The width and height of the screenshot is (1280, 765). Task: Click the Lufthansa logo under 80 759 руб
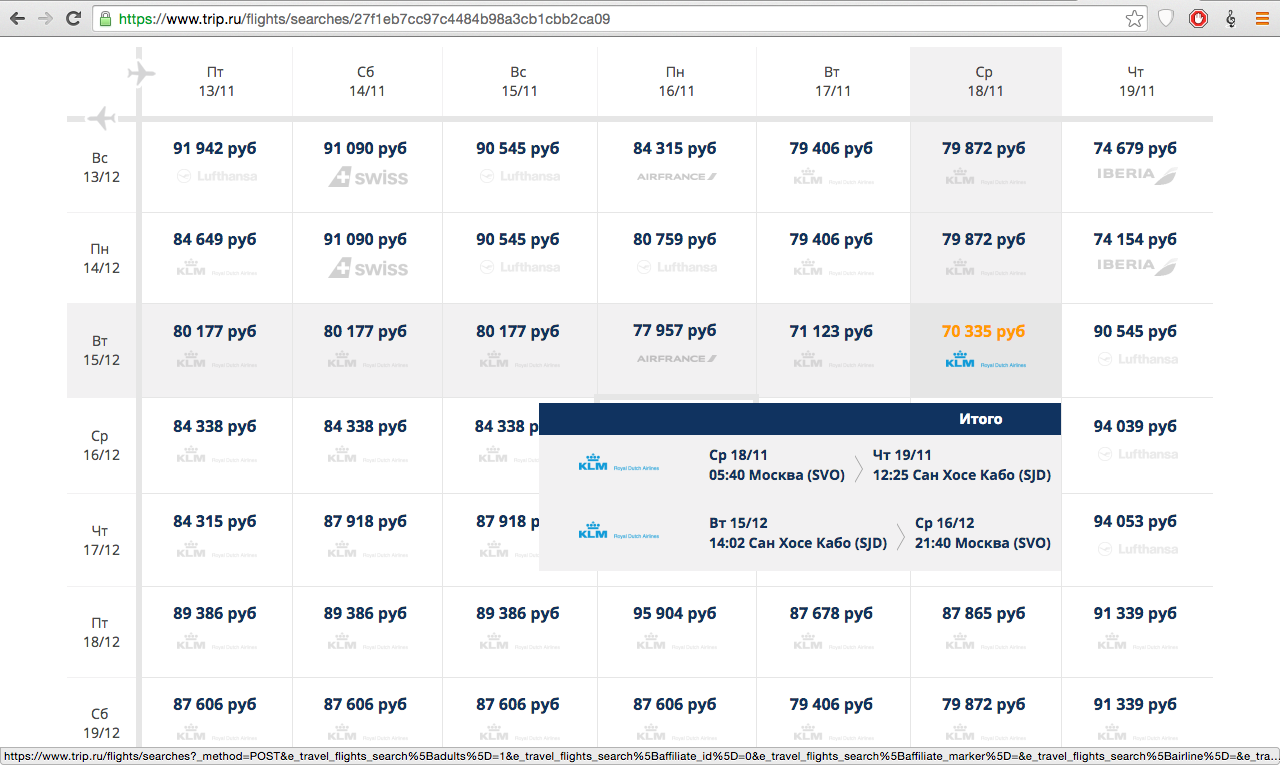click(677, 267)
